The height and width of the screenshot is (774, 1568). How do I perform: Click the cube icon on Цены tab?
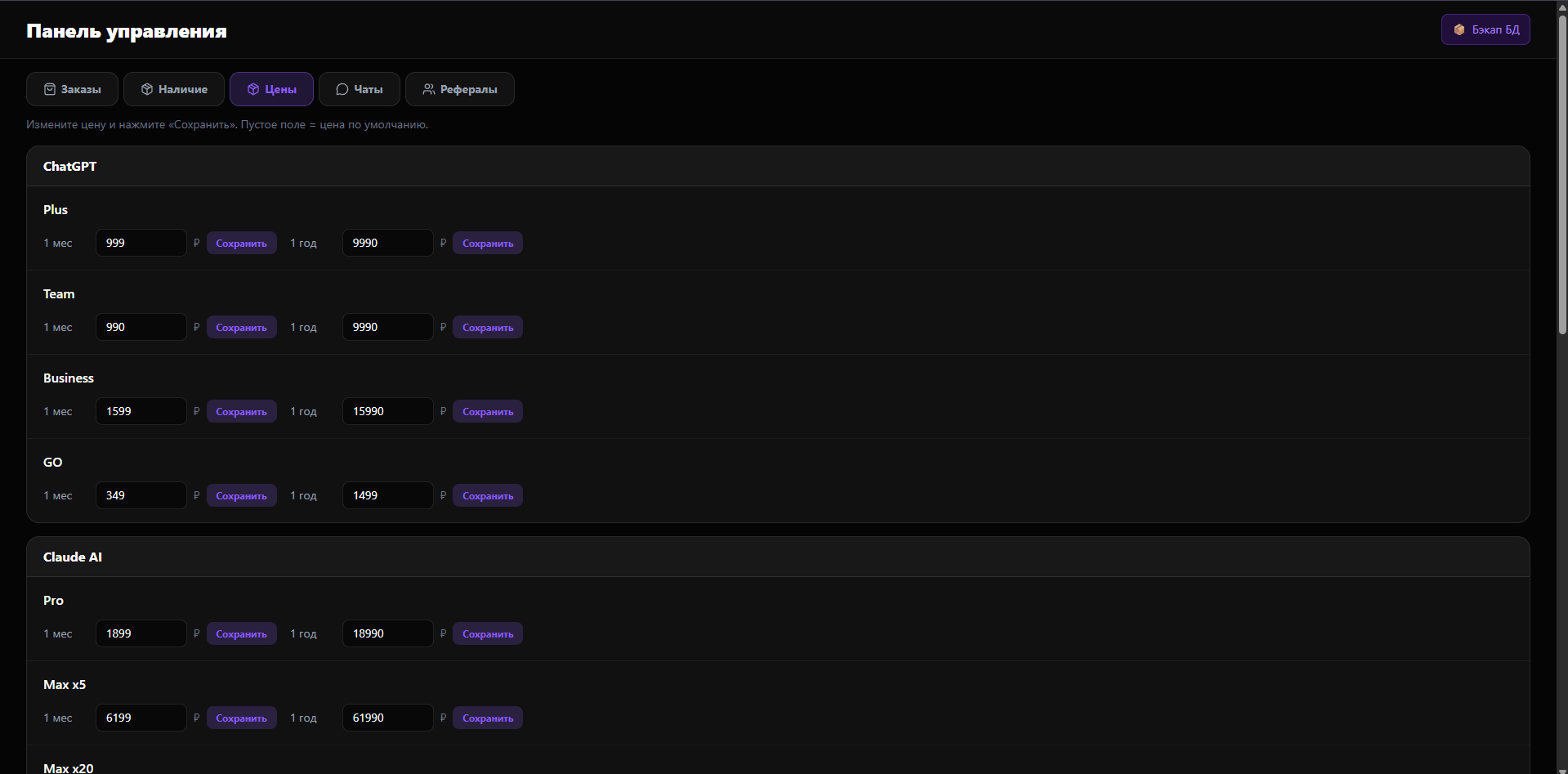(253, 89)
